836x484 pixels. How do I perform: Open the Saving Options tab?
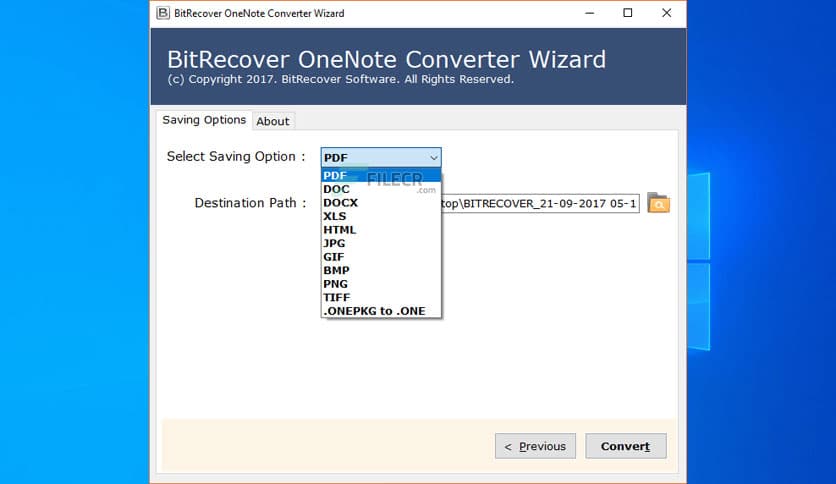pos(204,120)
